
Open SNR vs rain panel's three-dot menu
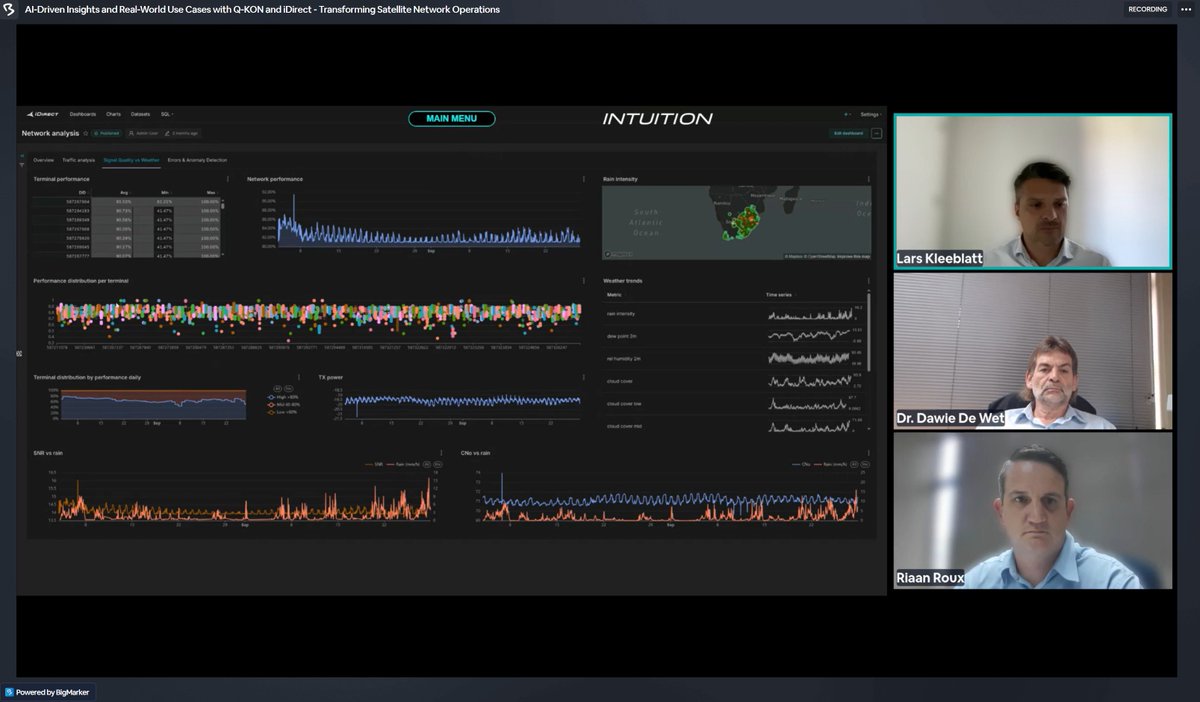(441, 453)
